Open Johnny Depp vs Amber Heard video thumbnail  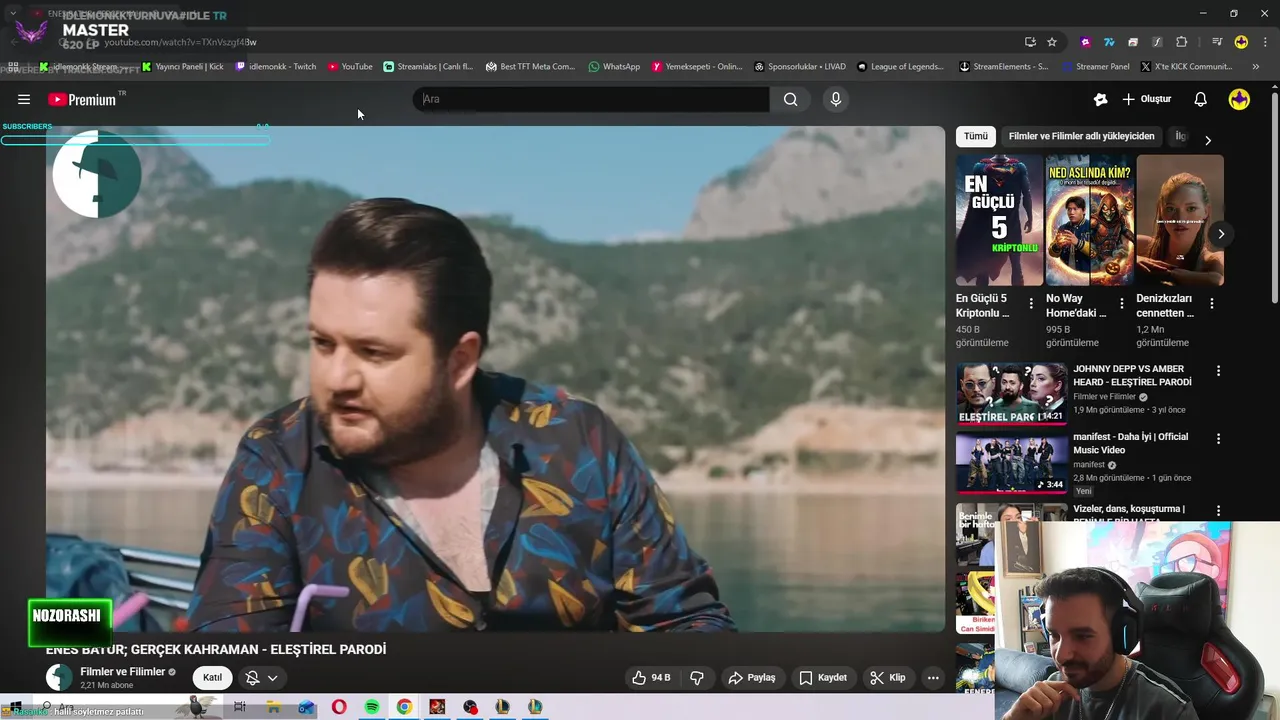1011,394
